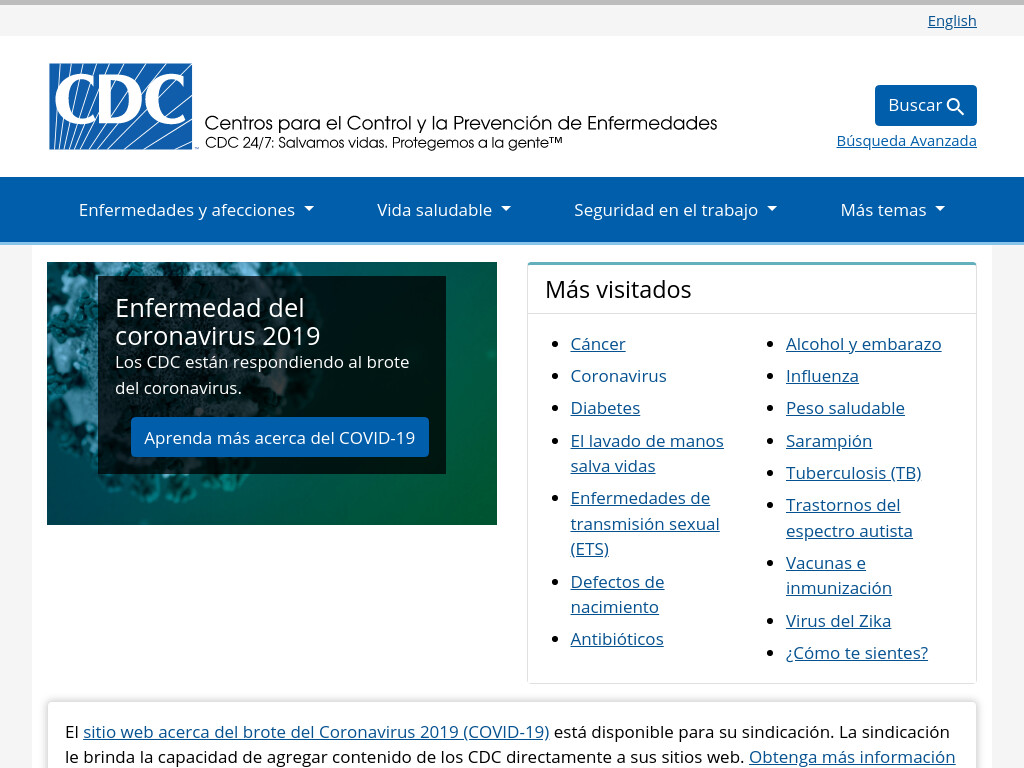Open the Peso saludable link

845,408
